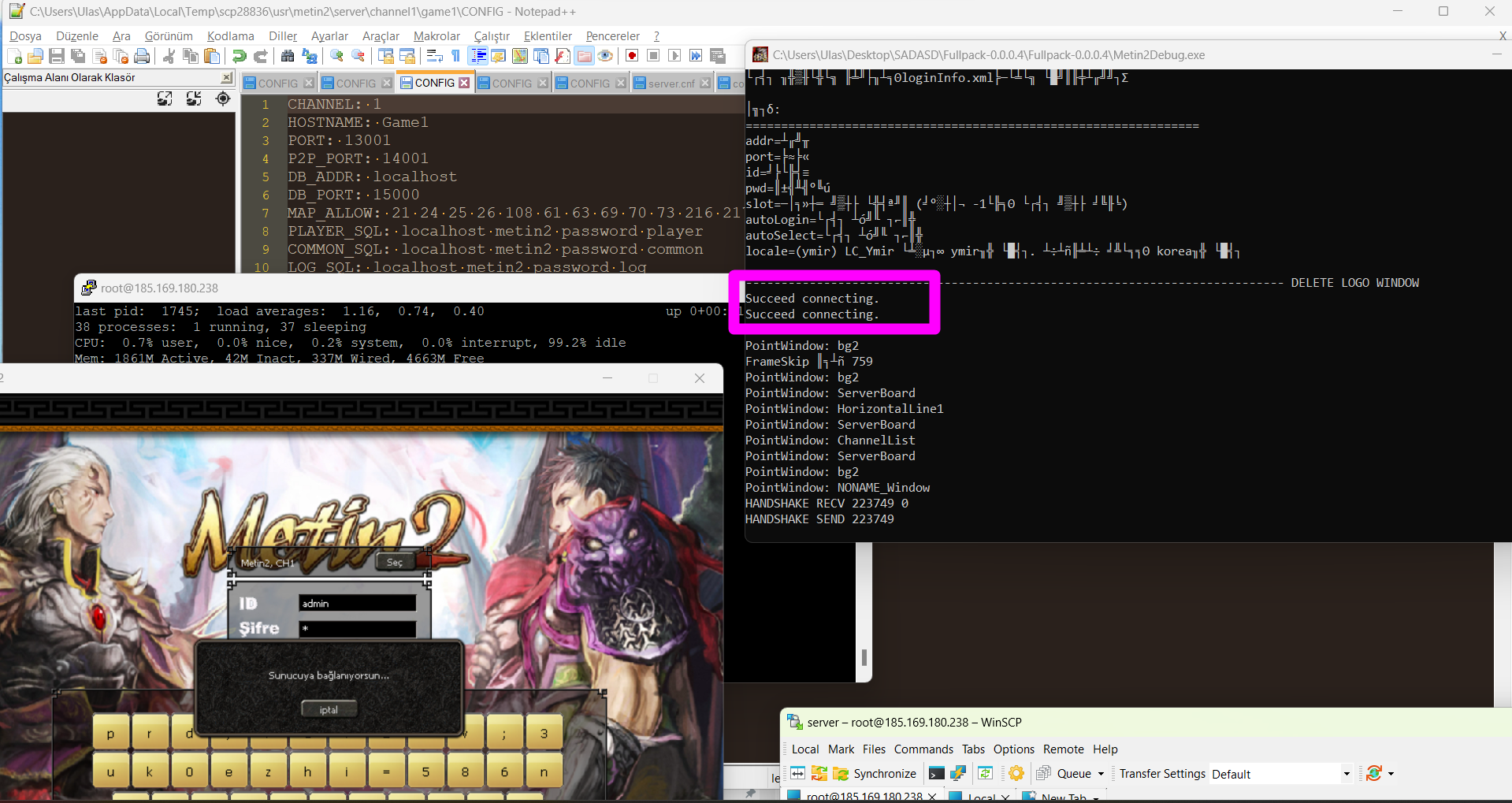
Task: Open WinSCP Preferences gear icon
Action: coord(1016,773)
